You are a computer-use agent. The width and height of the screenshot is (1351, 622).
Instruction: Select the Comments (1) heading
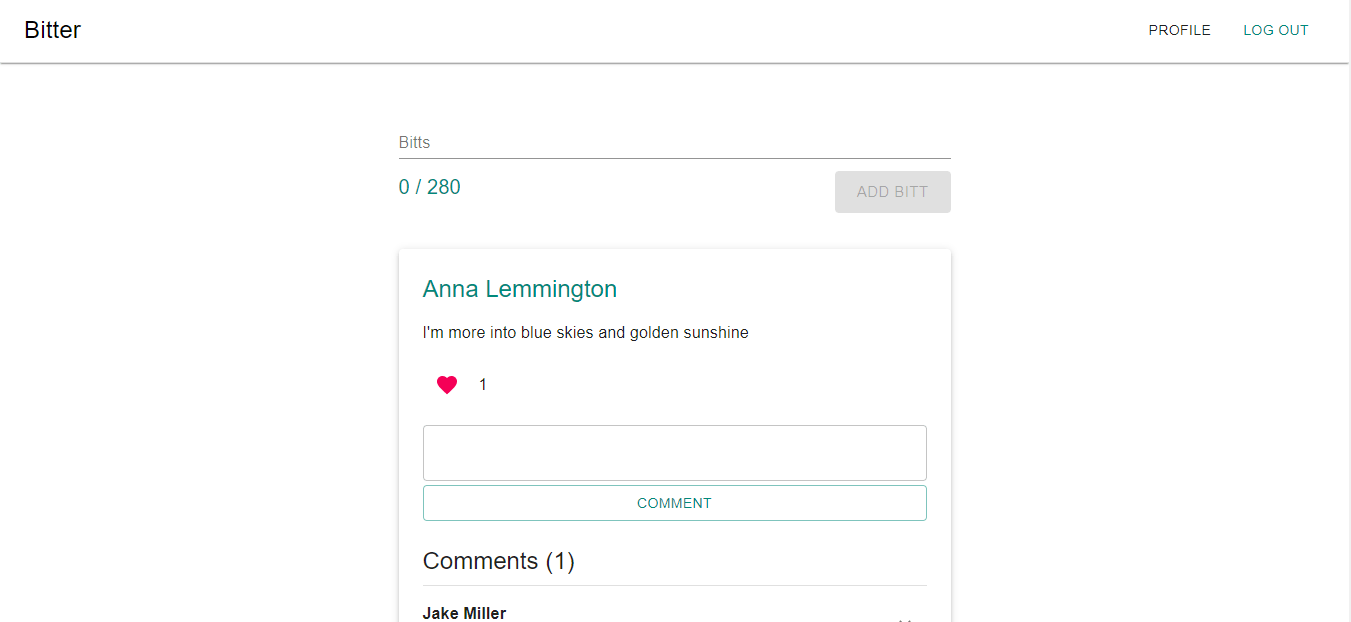499,561
